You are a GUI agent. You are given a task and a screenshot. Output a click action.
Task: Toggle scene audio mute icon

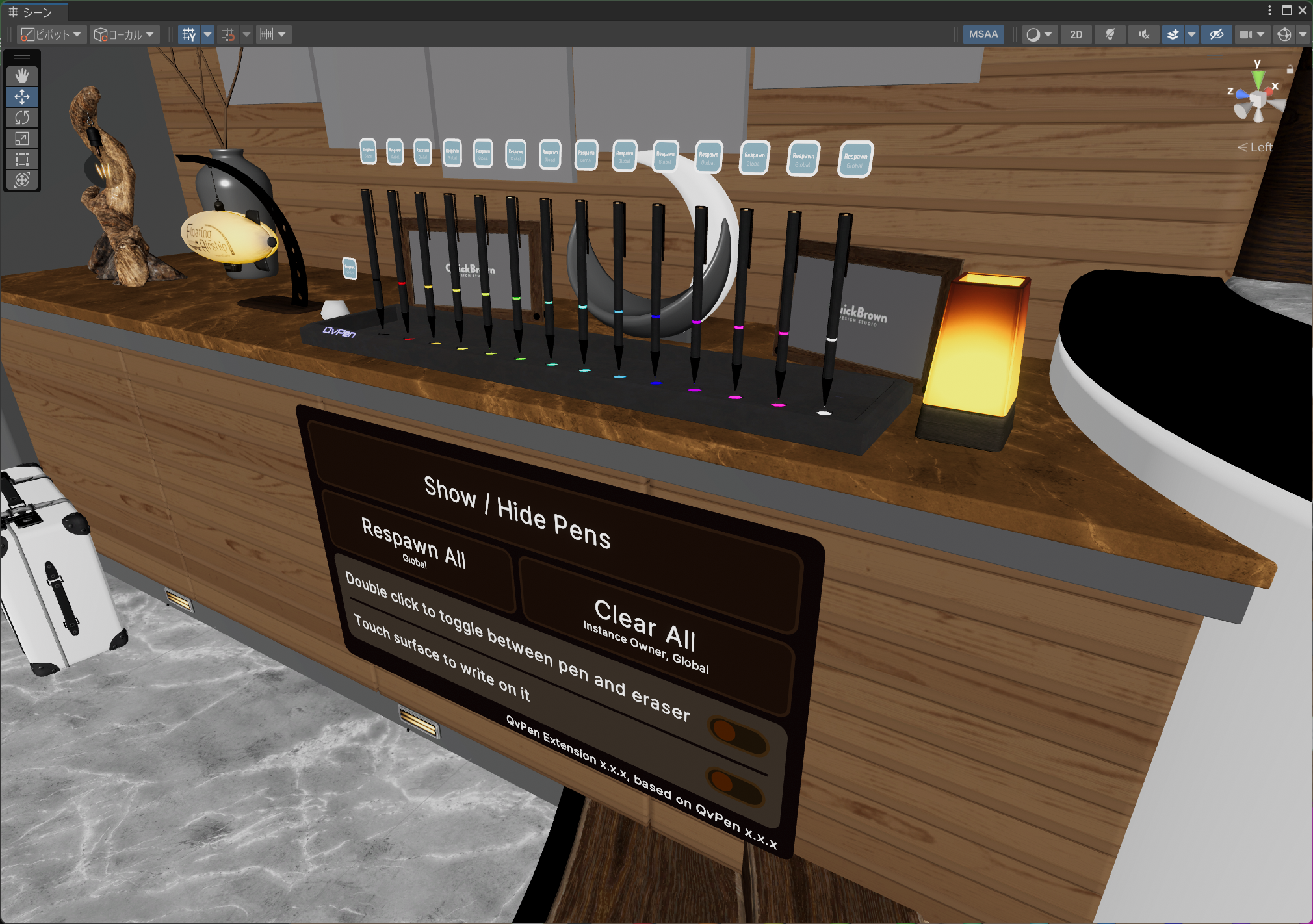[x=1143, y=34]
